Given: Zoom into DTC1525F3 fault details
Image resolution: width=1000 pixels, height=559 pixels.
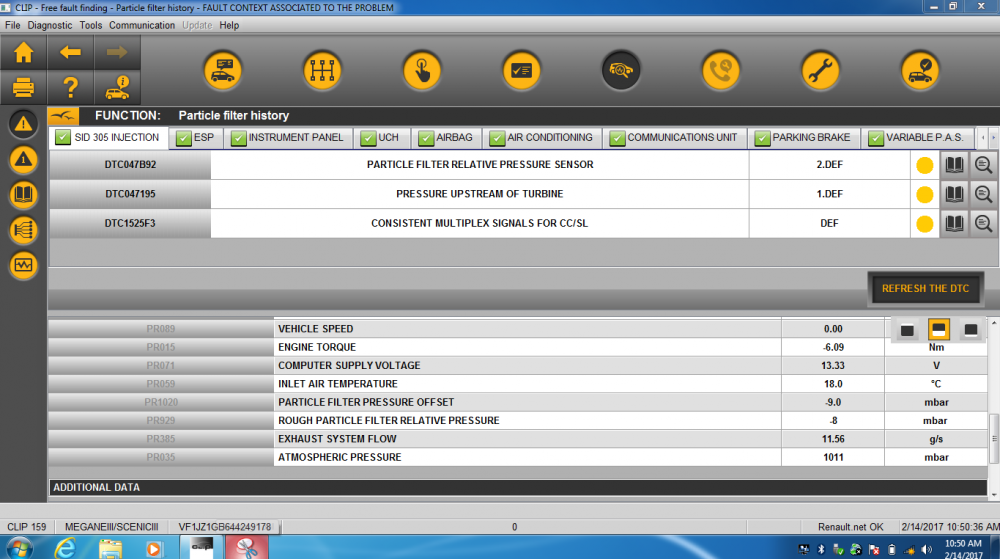Looking at the screenshot, I should coord(983,223).
